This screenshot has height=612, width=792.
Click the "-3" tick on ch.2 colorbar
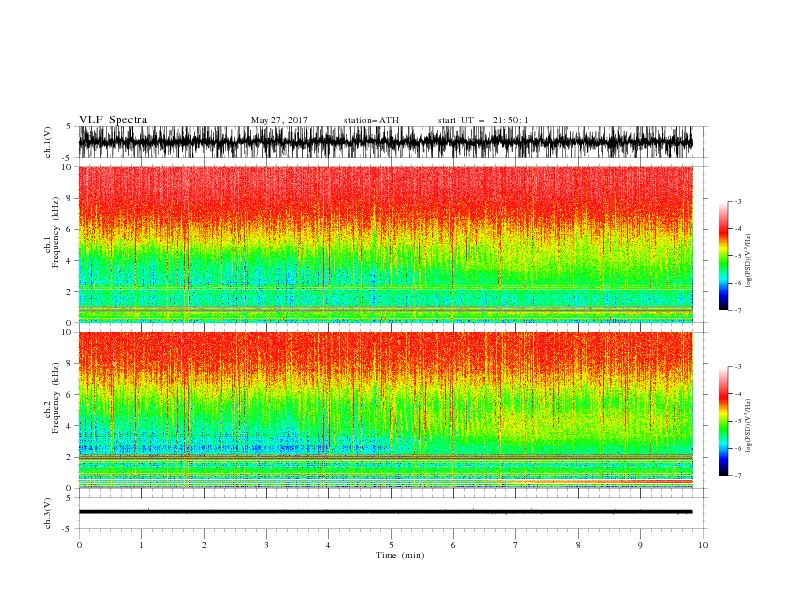(x=738, y=367)
